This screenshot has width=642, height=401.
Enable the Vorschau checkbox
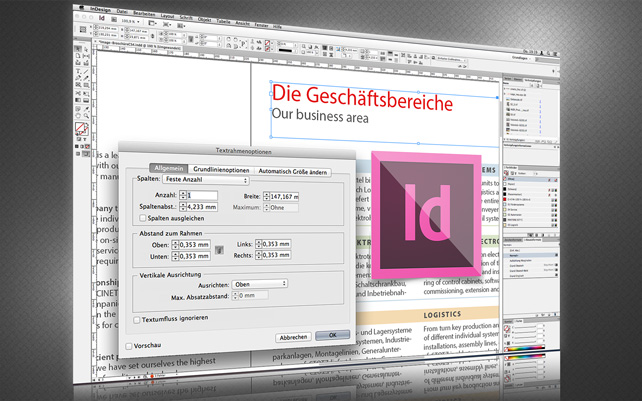(x=129, y=347)
